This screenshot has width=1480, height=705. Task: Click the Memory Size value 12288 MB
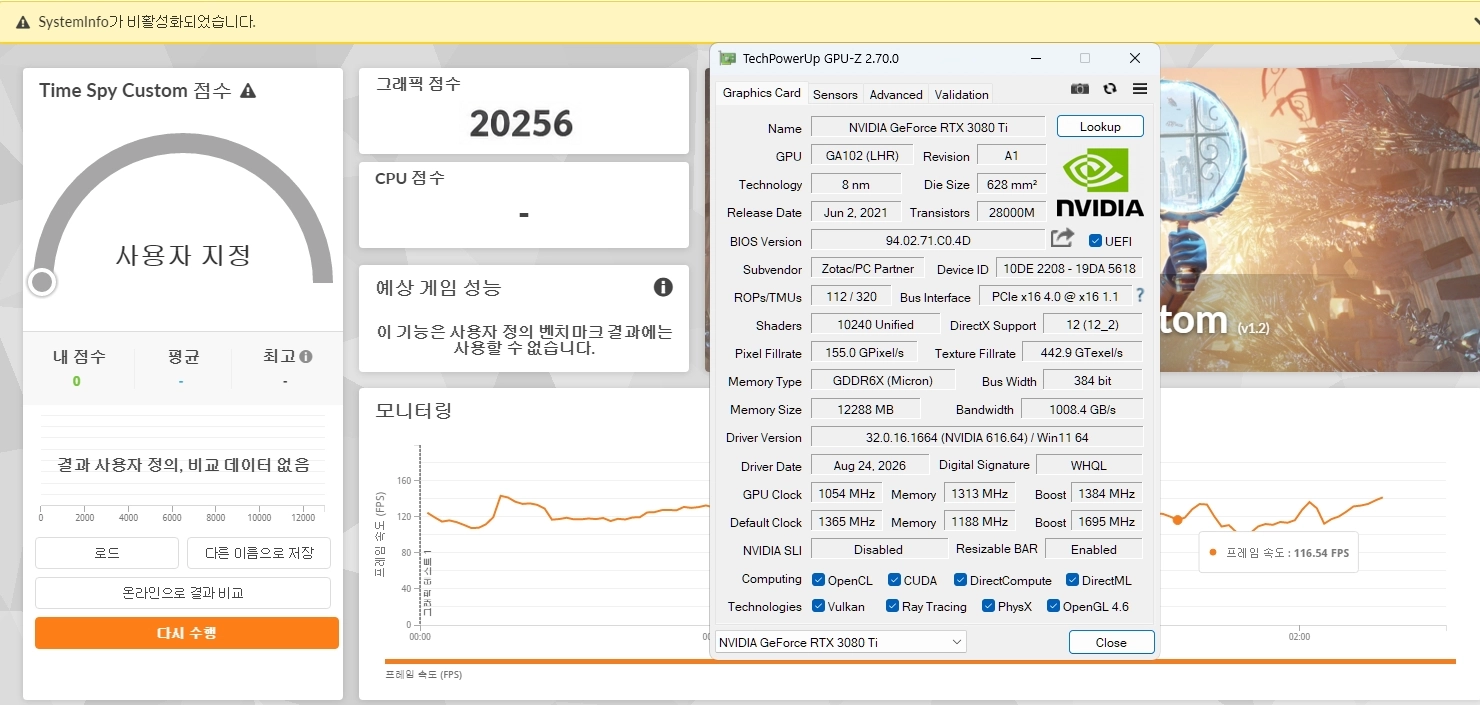867,409
